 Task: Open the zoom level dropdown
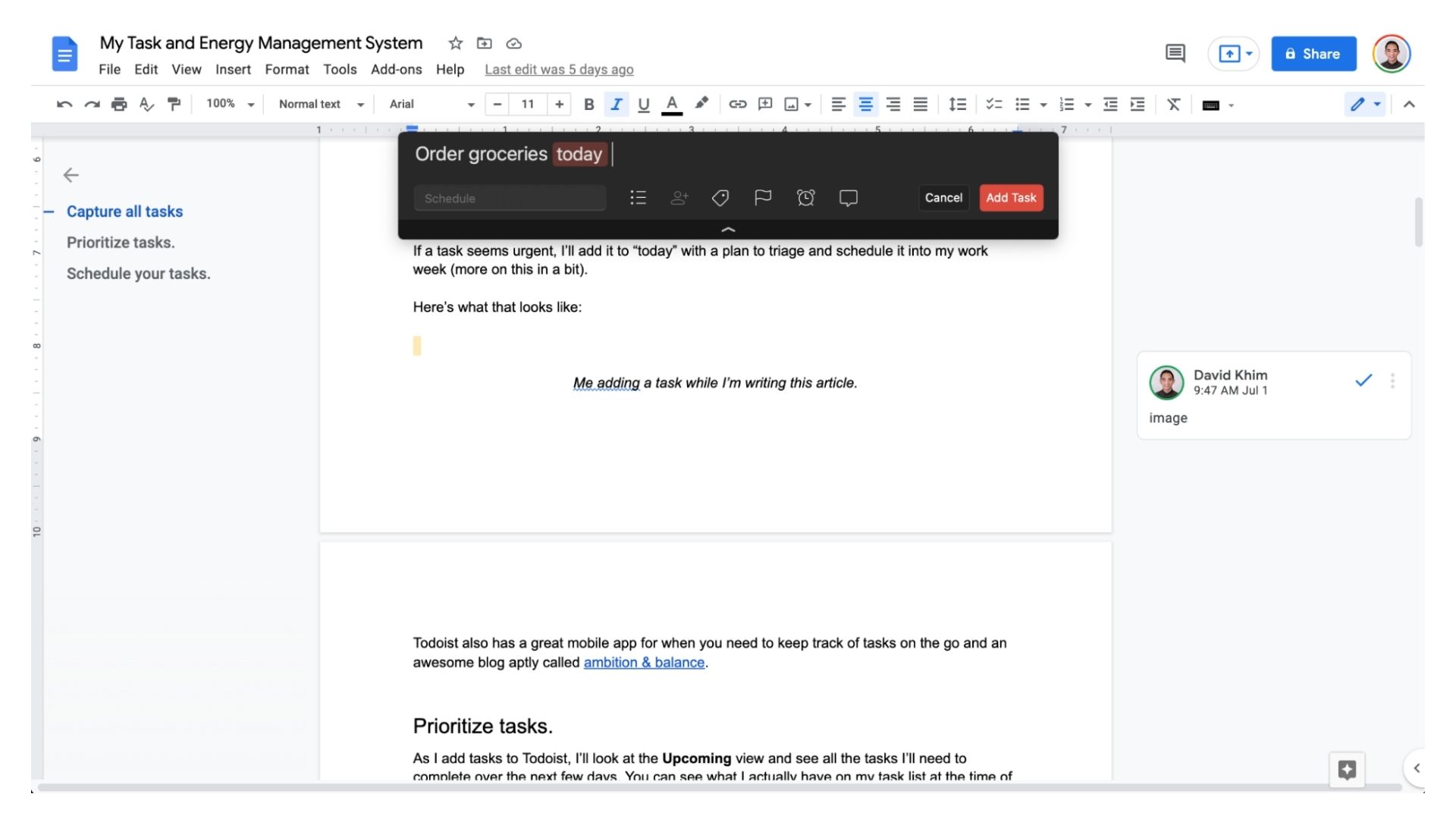229,104
